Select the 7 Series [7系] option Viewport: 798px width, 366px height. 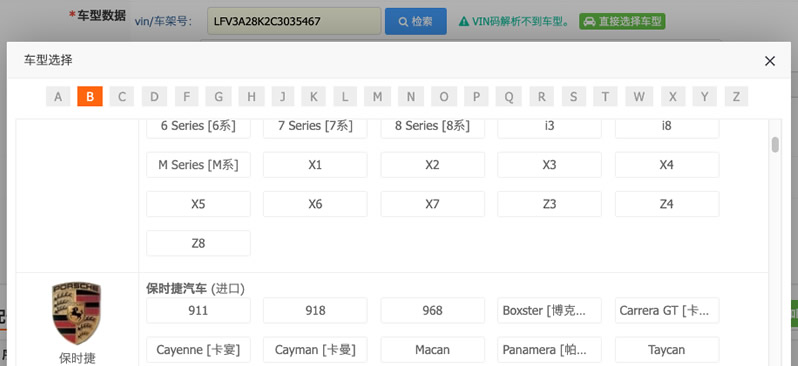315,126
